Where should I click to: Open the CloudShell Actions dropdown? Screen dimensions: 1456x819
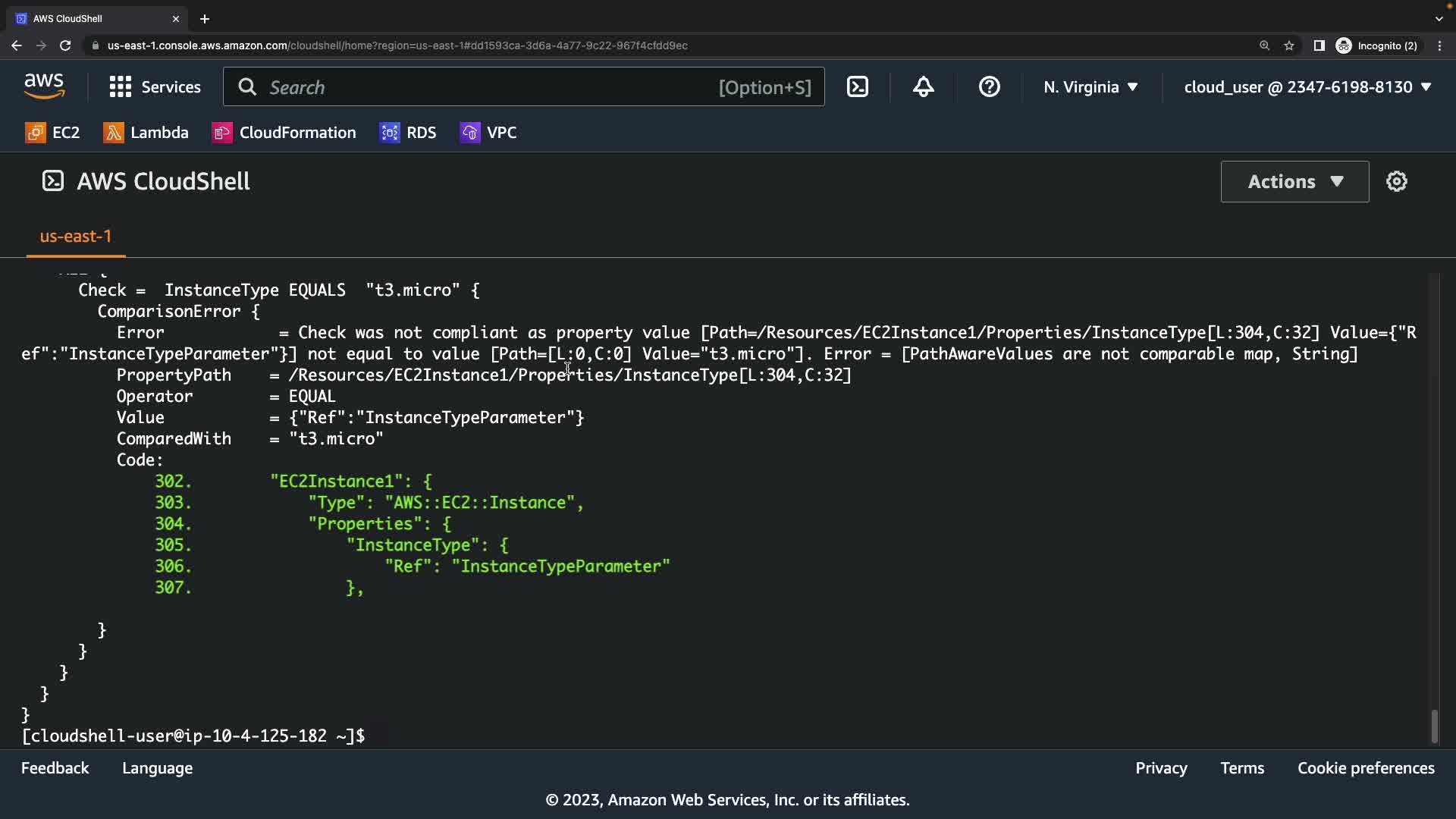pyautogui.click(x=1294, y=181)
